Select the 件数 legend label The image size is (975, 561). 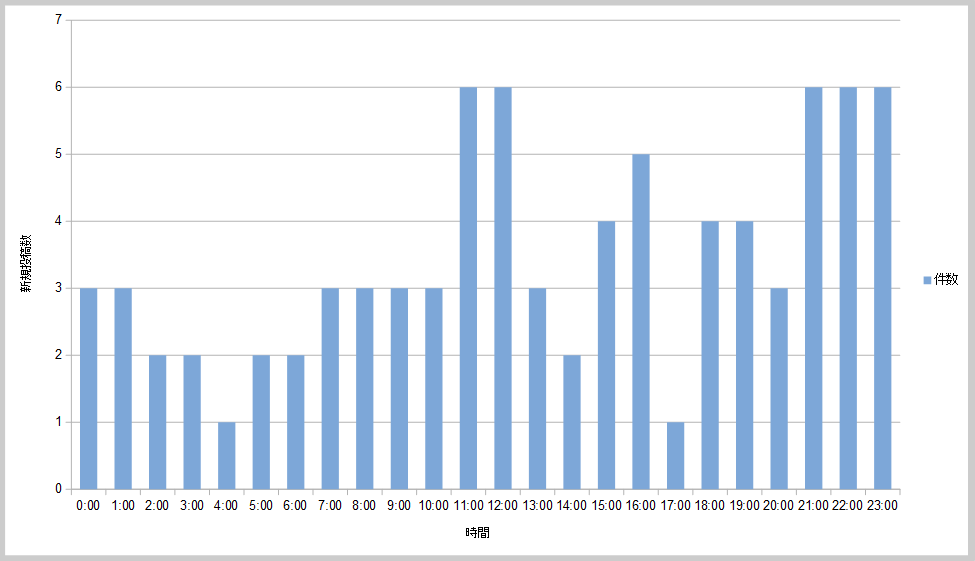click(x=945, y=280)
